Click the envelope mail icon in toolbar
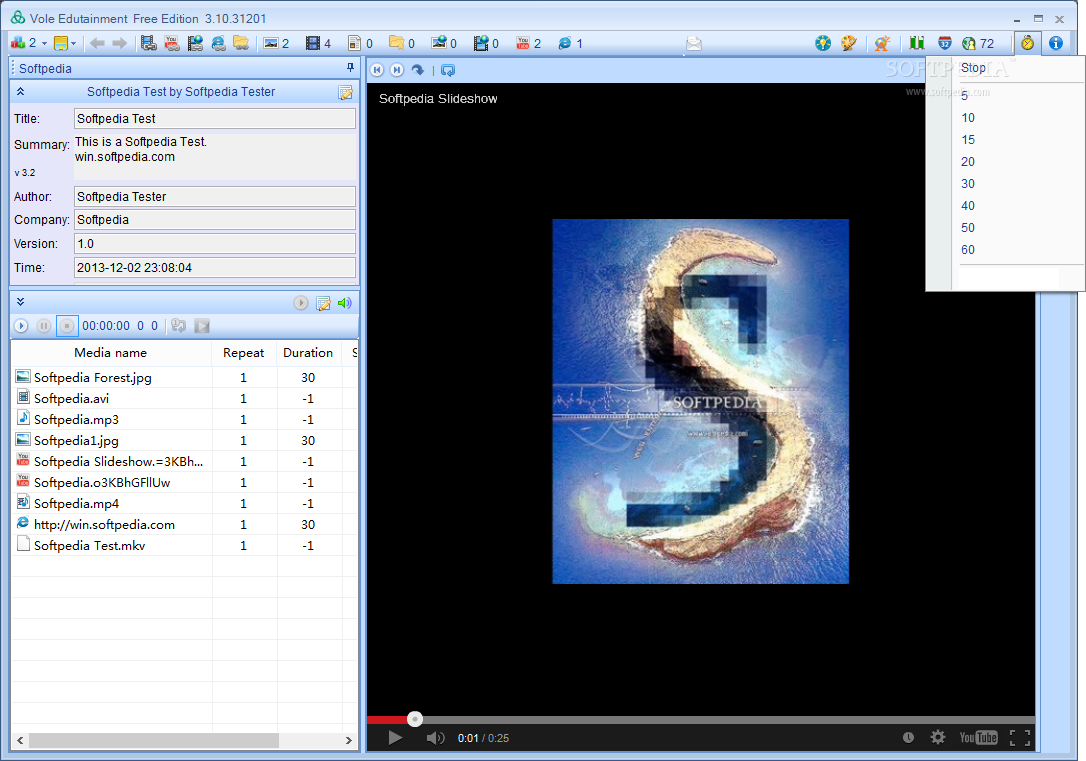Viewport: 1086px width, 761px height. pyautogui.click(x=694, y=44)
